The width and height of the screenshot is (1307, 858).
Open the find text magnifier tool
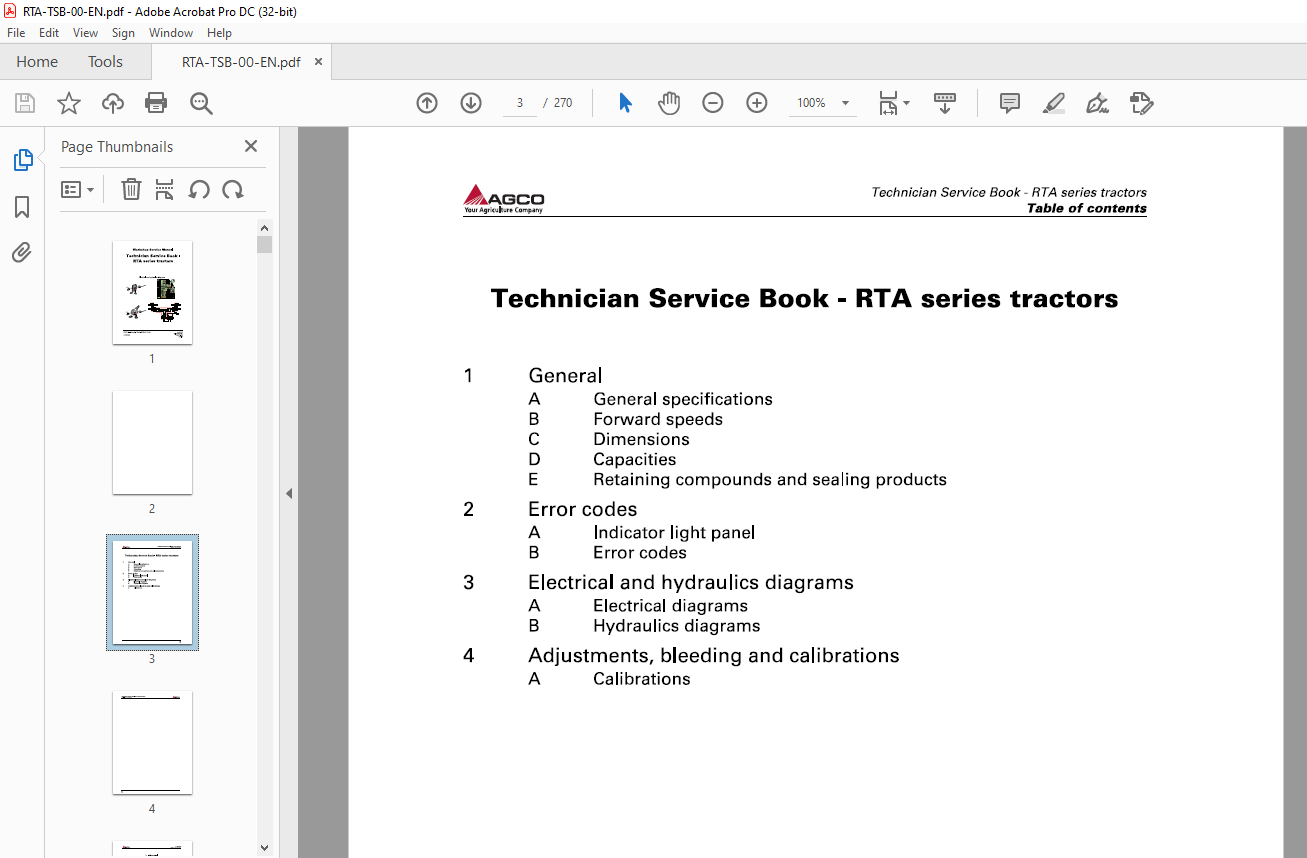pos(201,103)
